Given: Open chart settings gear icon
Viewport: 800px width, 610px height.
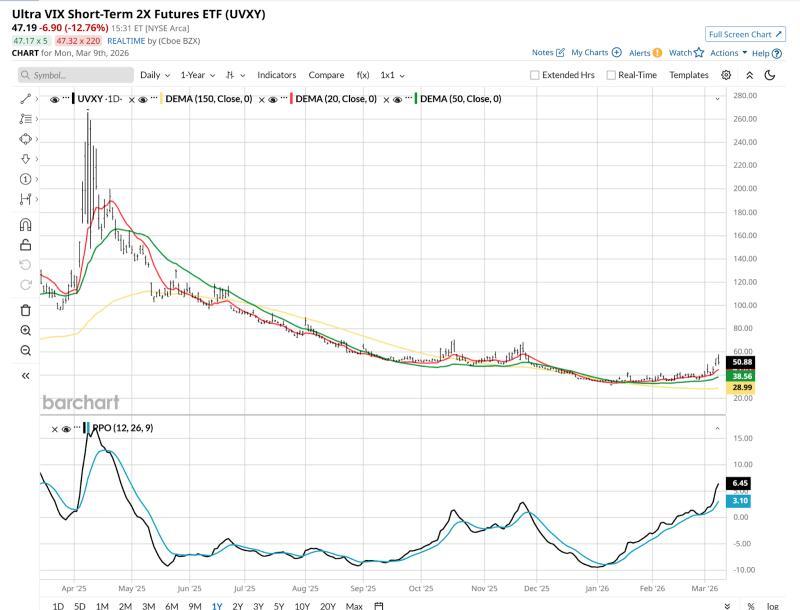Looking at the screenshot, I should [726, 75].
